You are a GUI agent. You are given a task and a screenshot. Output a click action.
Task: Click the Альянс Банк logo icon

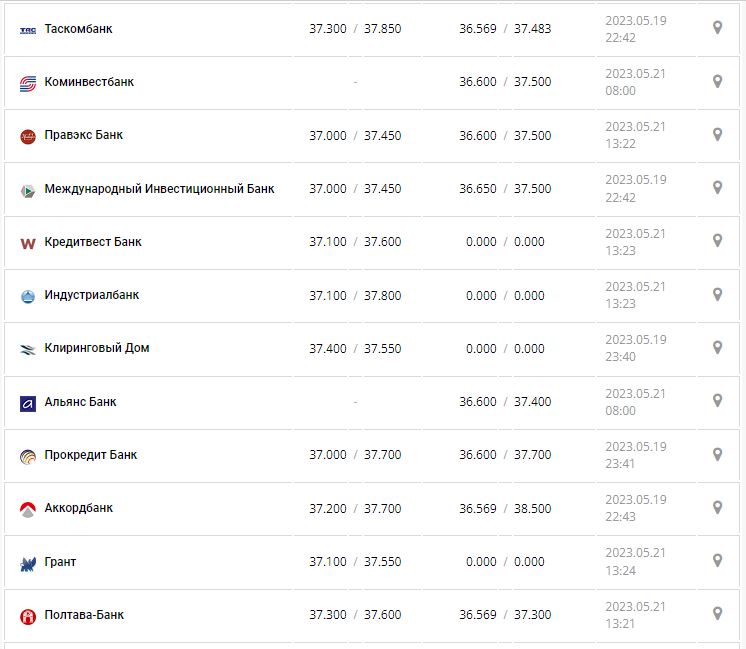[28, 403]
